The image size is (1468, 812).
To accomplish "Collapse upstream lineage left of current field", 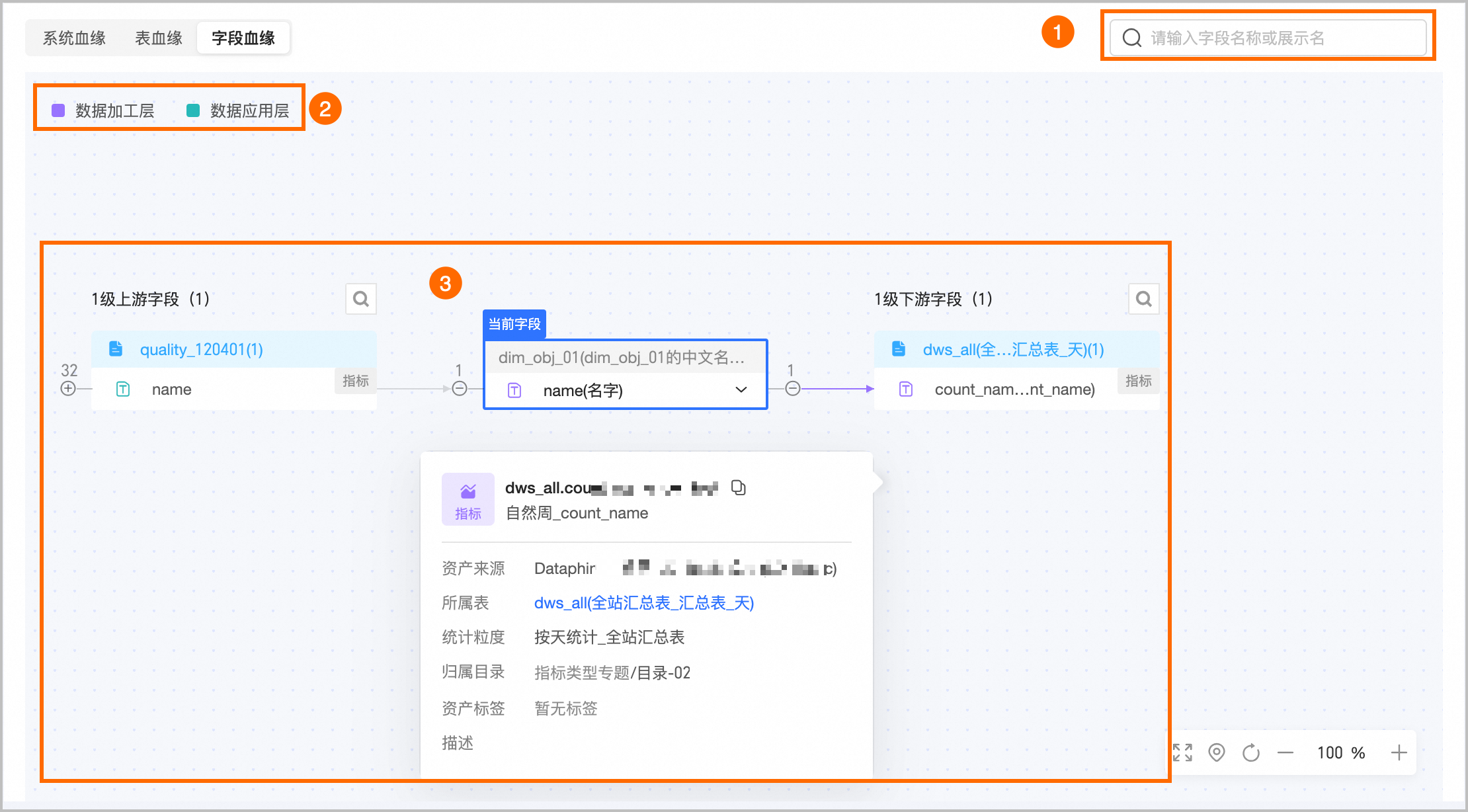I will click(x=460, y=389).
